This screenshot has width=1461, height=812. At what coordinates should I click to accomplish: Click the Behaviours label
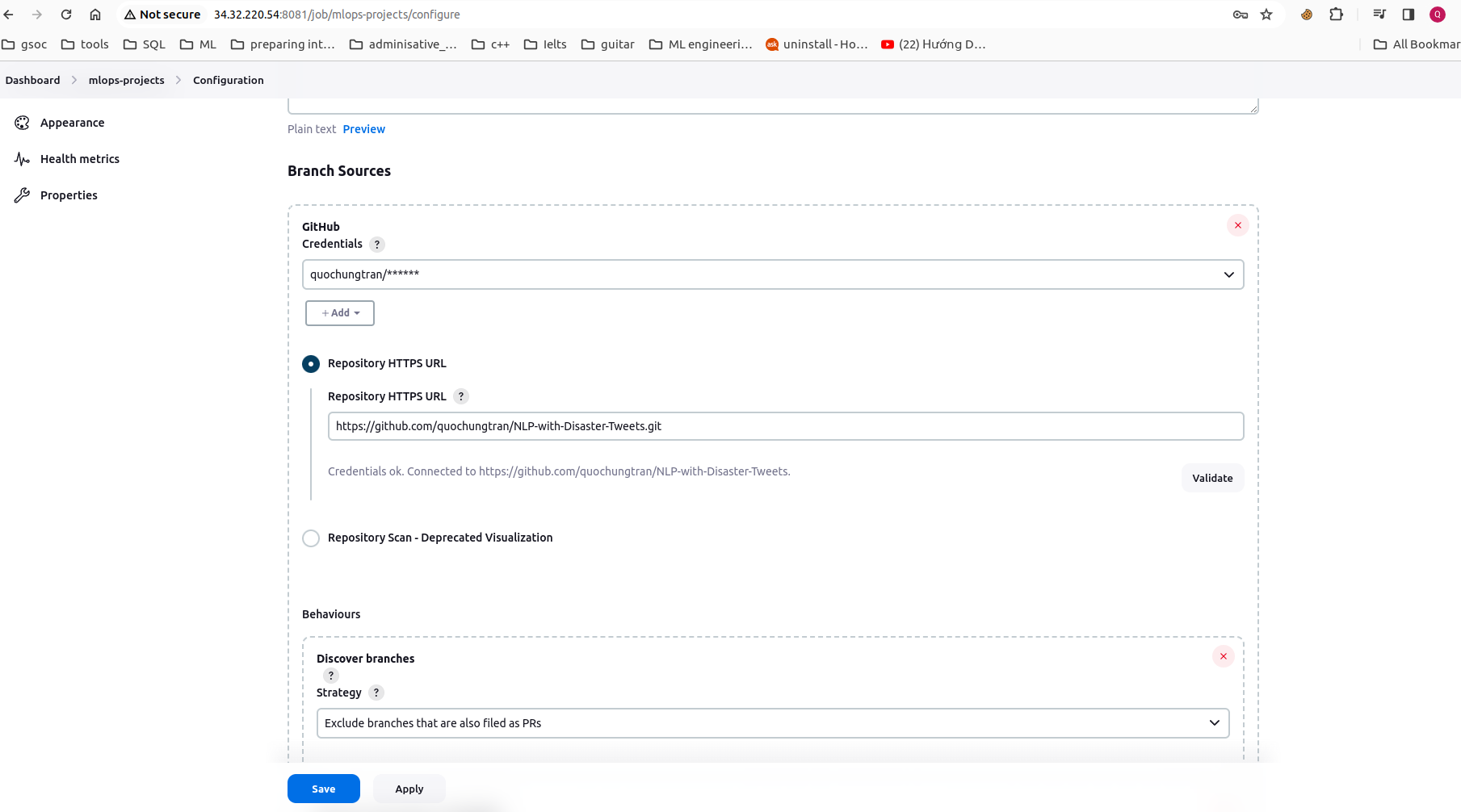[x=331, y=614]
